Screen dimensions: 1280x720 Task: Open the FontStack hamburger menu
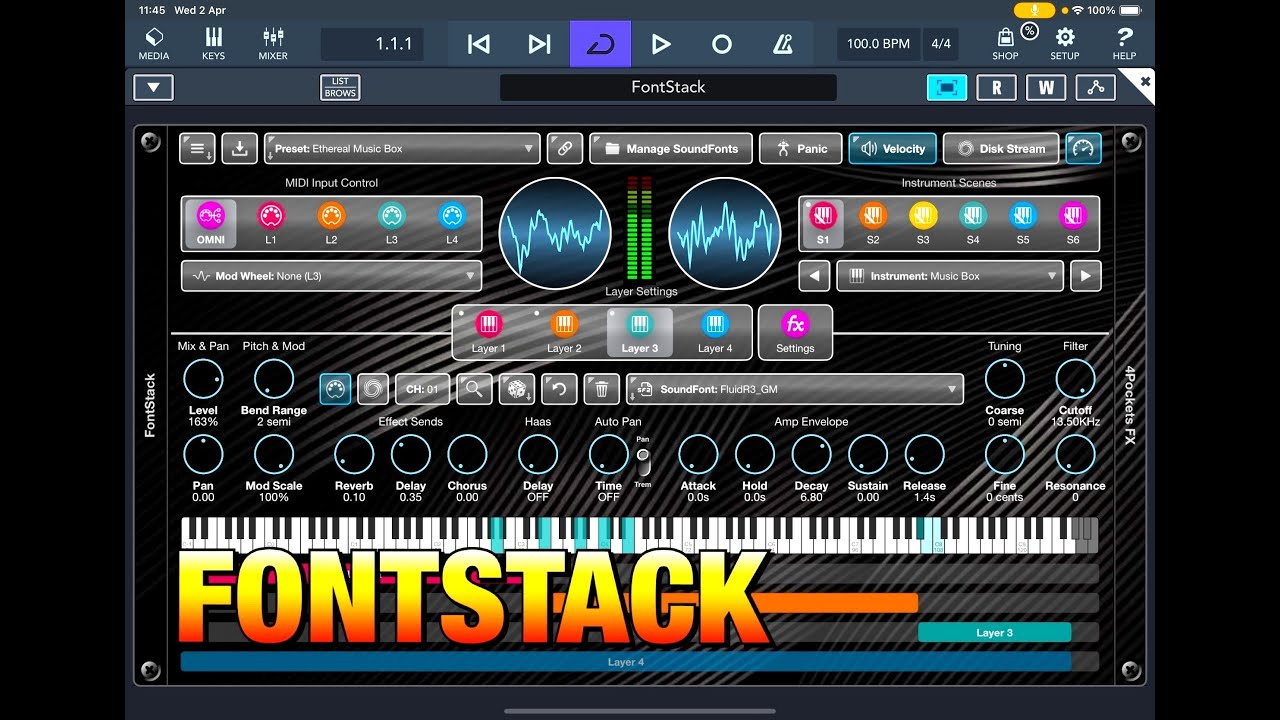(197, 148)
